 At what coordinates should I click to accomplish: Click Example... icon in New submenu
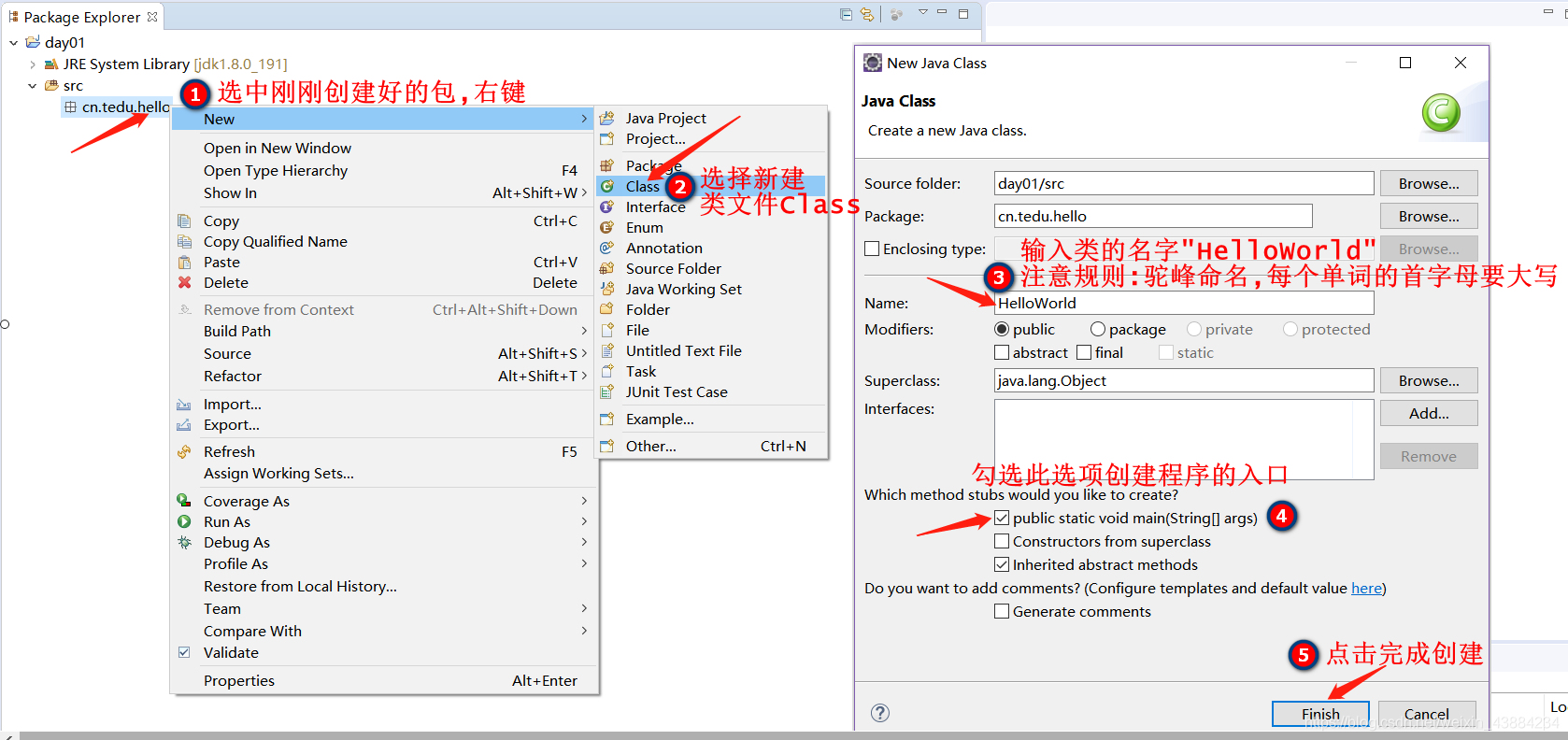(607, 420)
